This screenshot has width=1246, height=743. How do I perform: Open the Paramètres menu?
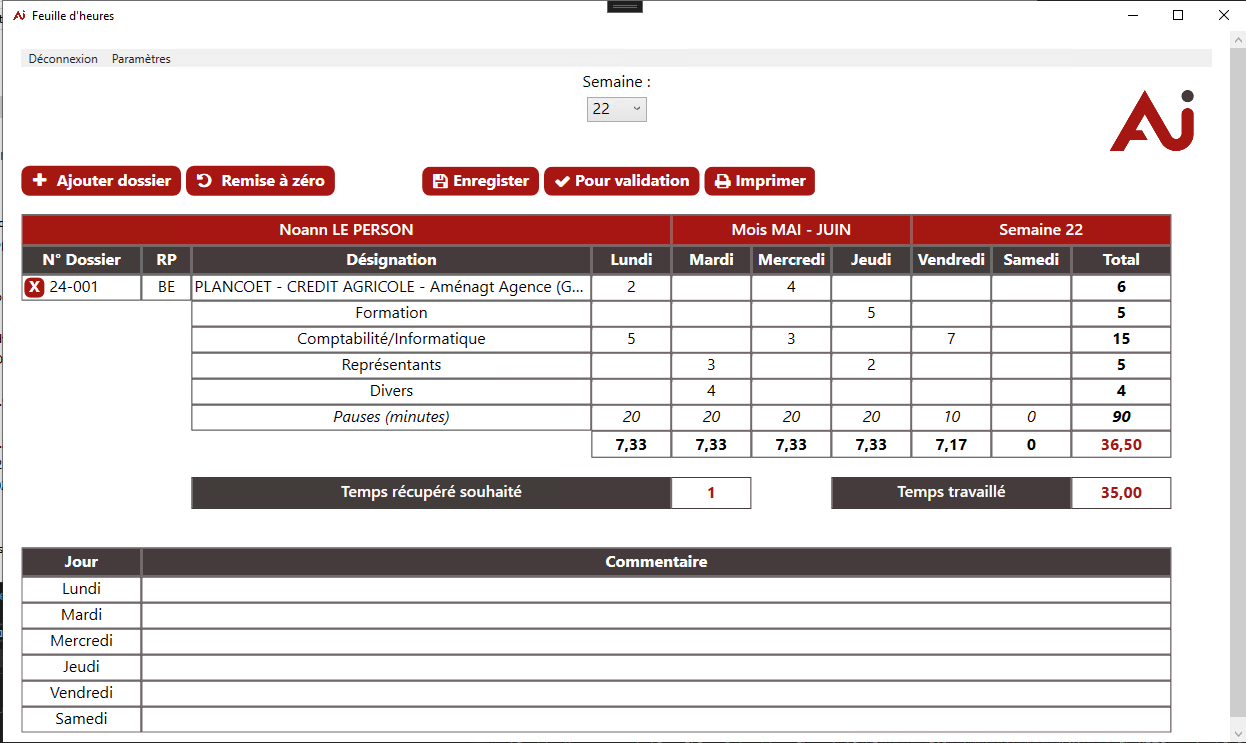tap(141, 59)
